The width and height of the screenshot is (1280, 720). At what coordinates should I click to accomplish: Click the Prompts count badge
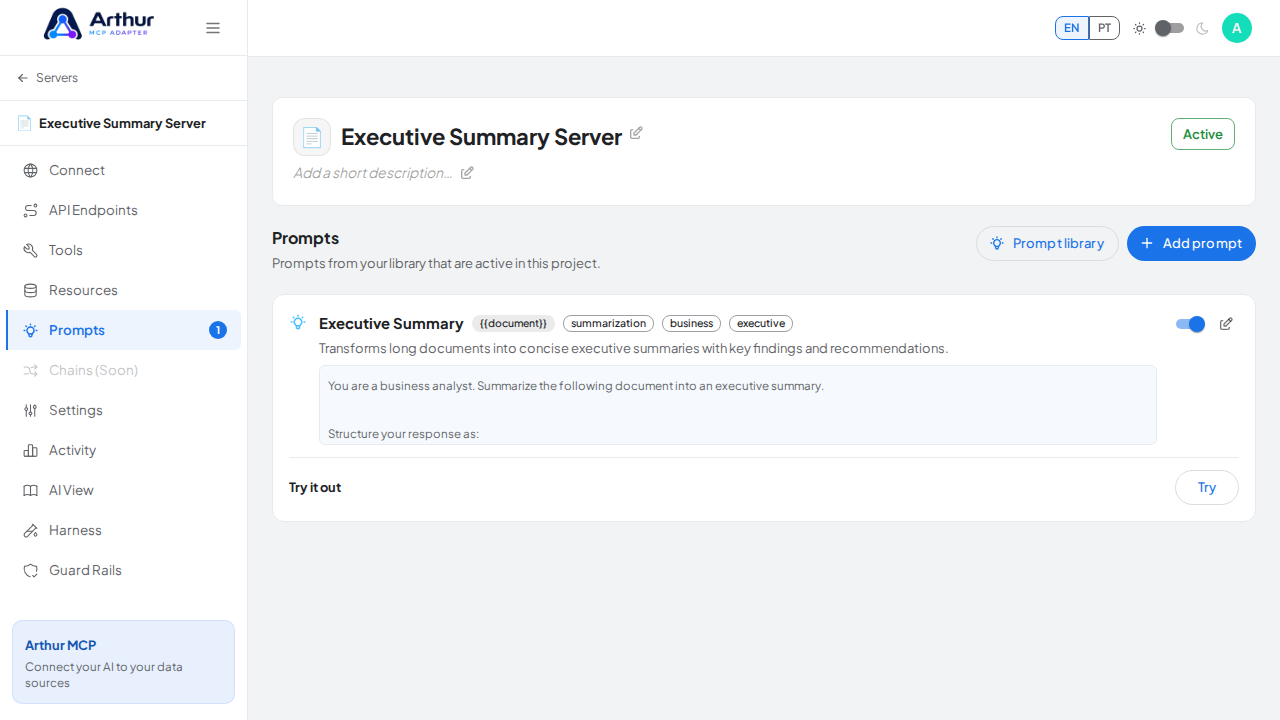218,330
